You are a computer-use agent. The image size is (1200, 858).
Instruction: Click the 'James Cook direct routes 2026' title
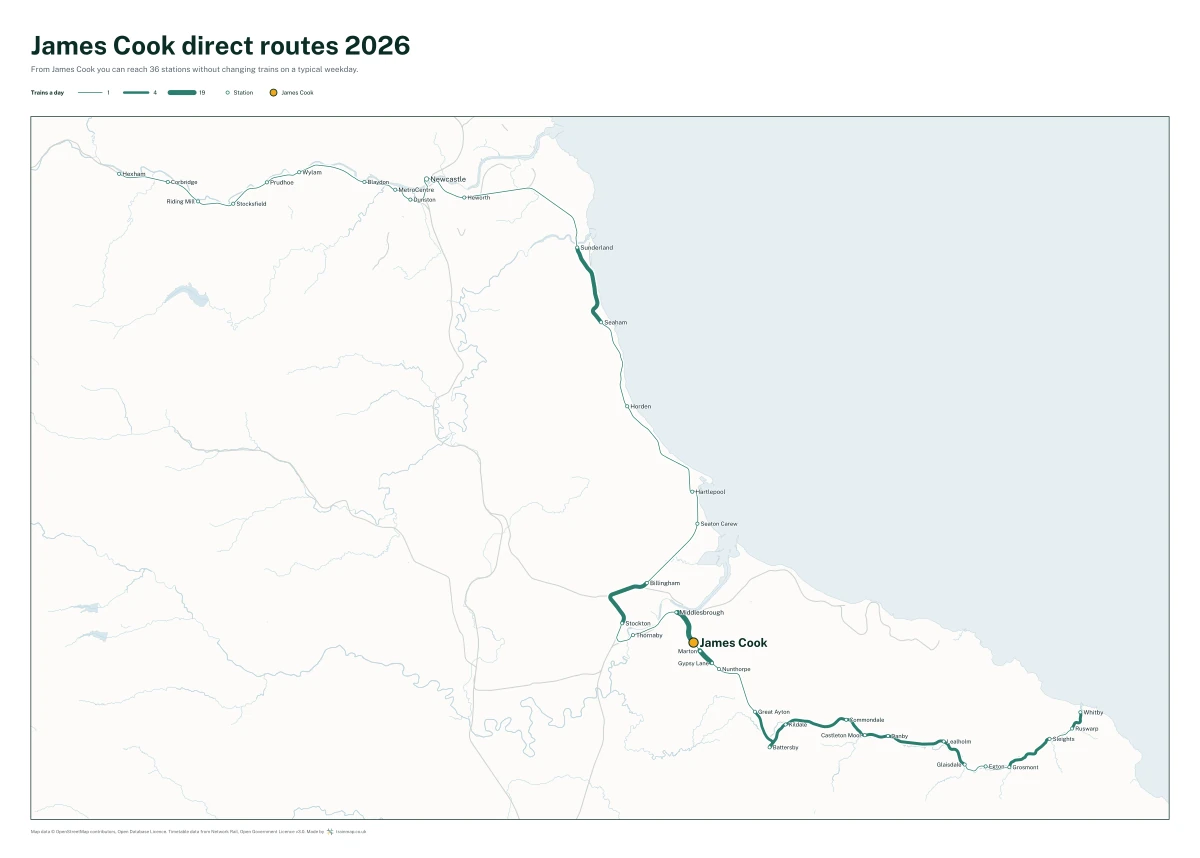click(221, 46)
